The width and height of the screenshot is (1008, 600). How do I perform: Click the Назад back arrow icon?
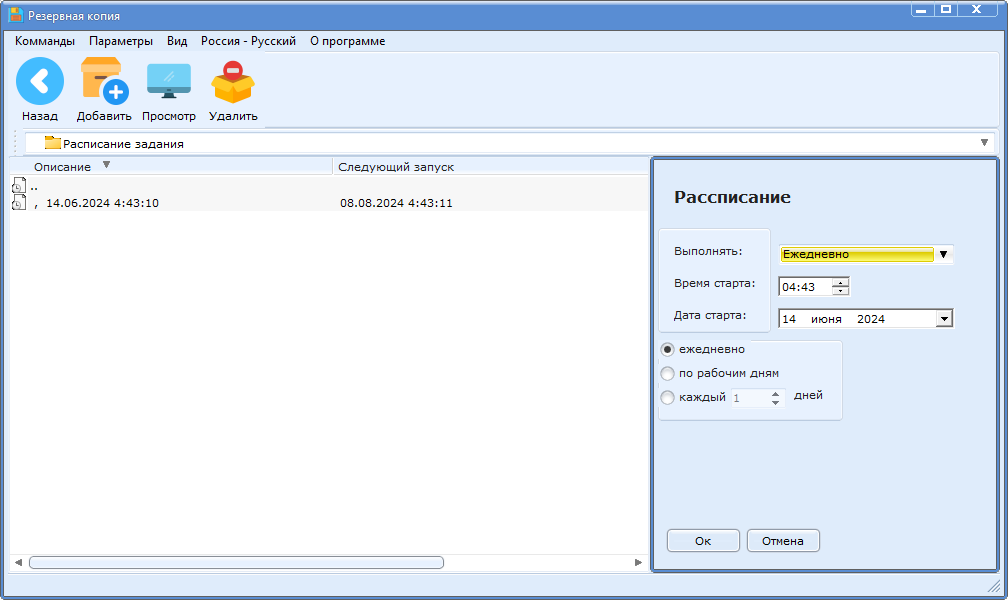[x=40, y=81]
